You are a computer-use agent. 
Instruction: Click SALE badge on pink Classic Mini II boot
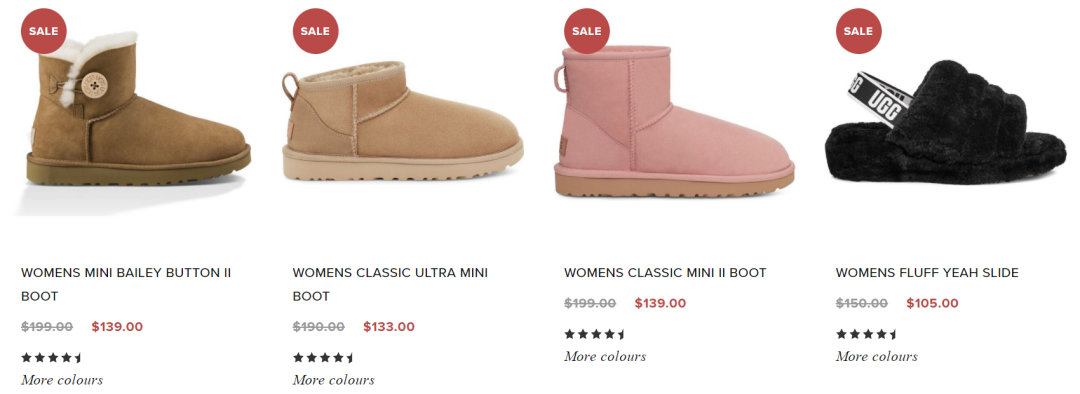tap(587, 31)
